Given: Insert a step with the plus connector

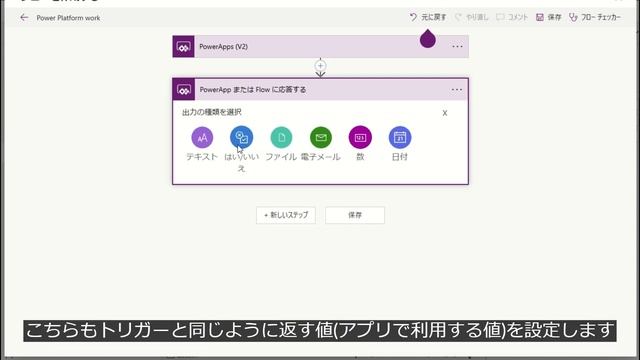Looking at the screenshot, I should click(320, 66).
